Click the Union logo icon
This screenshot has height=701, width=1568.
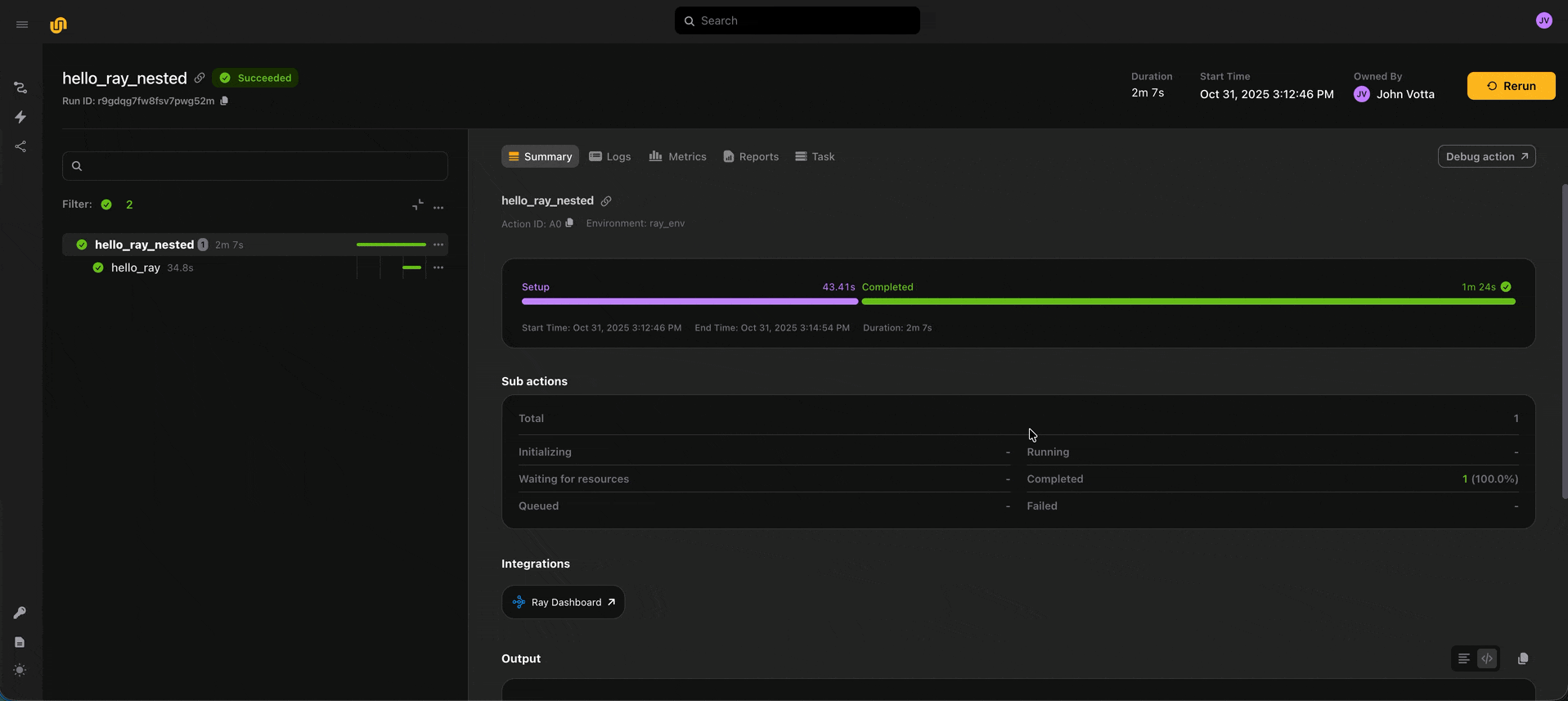click(58, 25)
